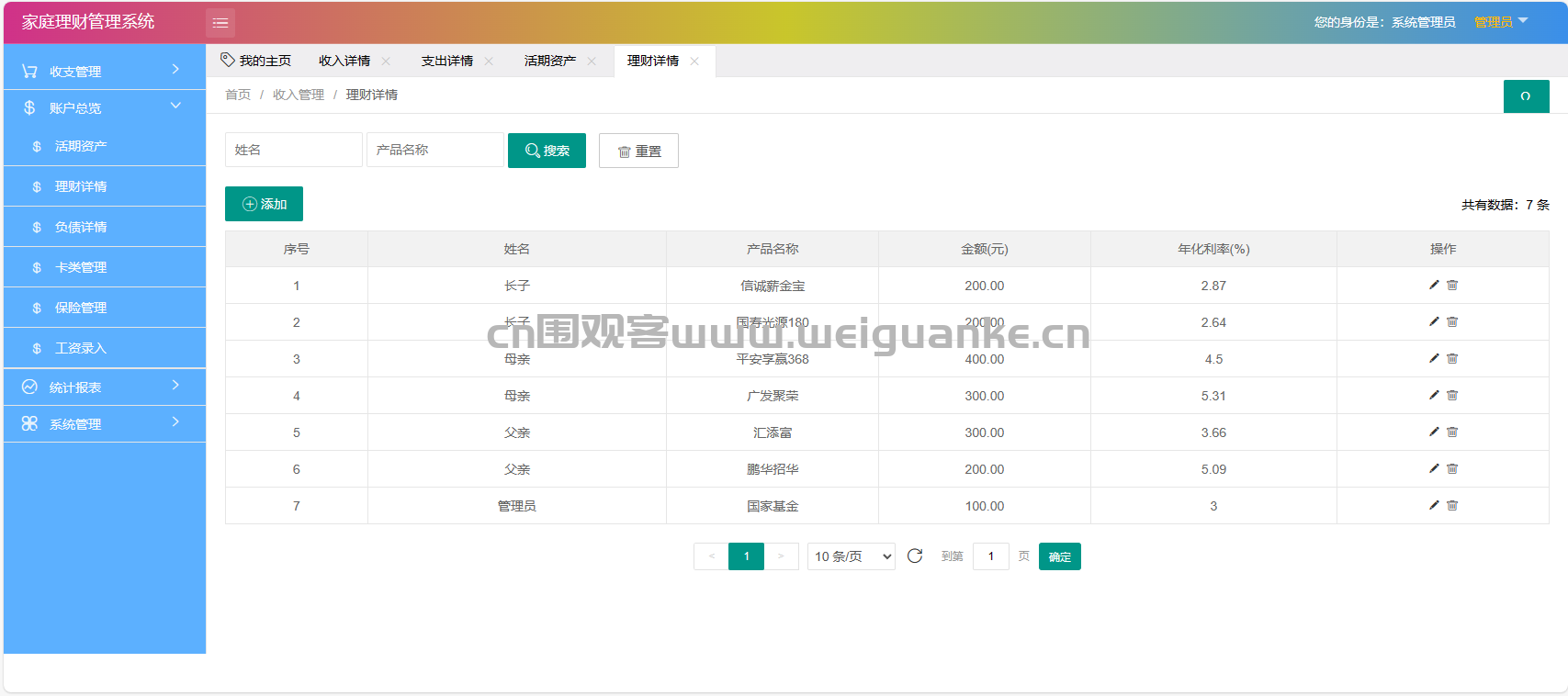Close the 理财详情 tab
This screenshot has width=1568, height=696.
694,62
